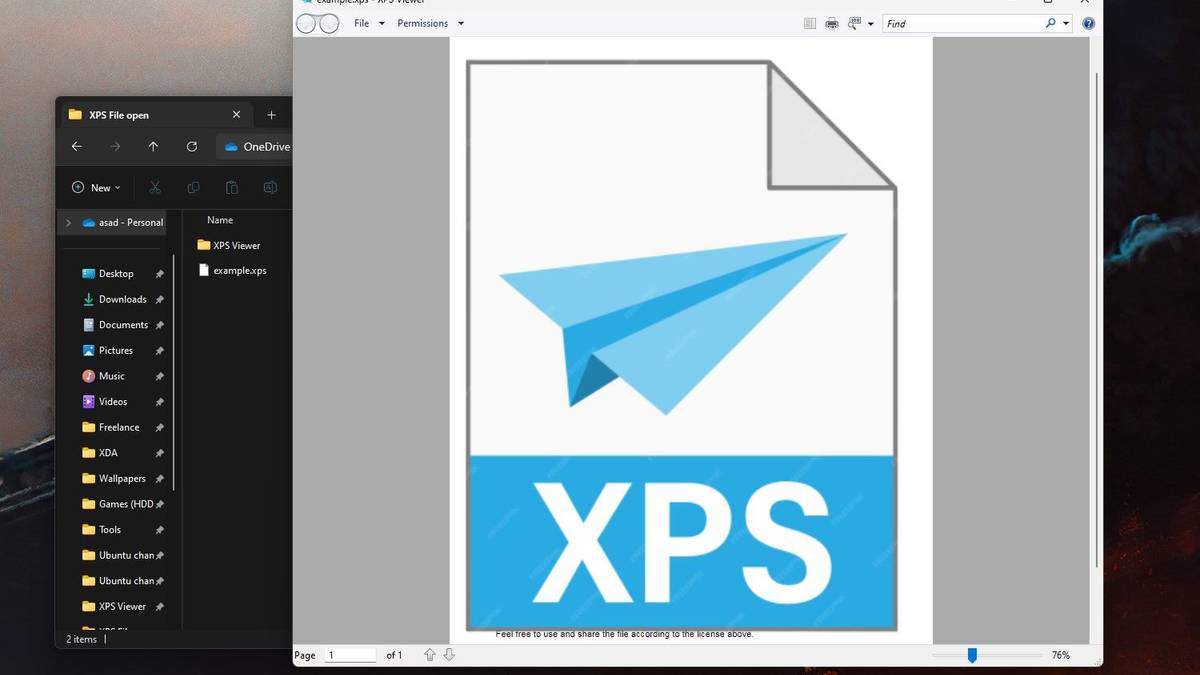The width and height of the screenshot is (1200, 675).
Task: Click the Copy icon in File Explorer toolbar
Action: (193, 187)
